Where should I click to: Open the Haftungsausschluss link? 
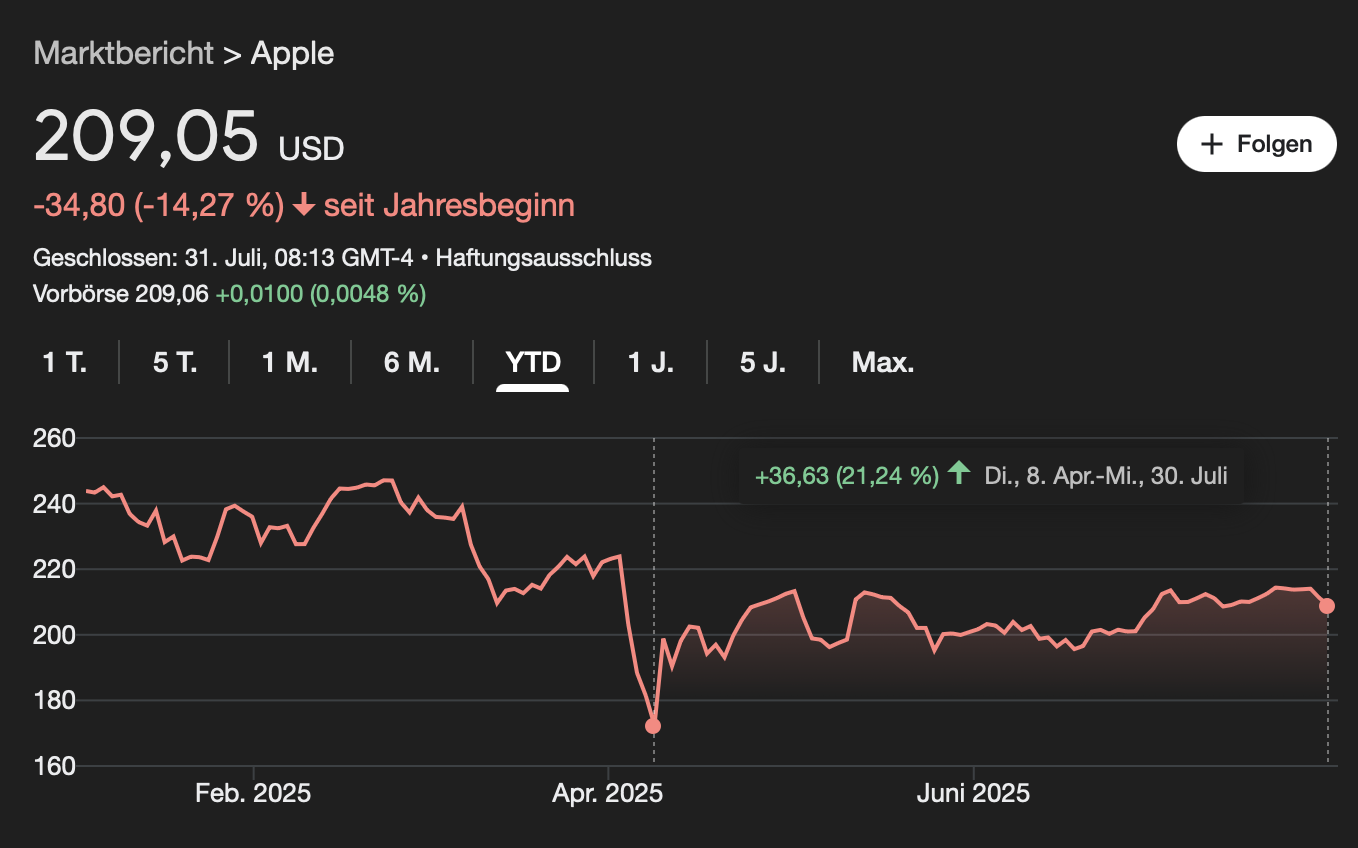[544, 258]
